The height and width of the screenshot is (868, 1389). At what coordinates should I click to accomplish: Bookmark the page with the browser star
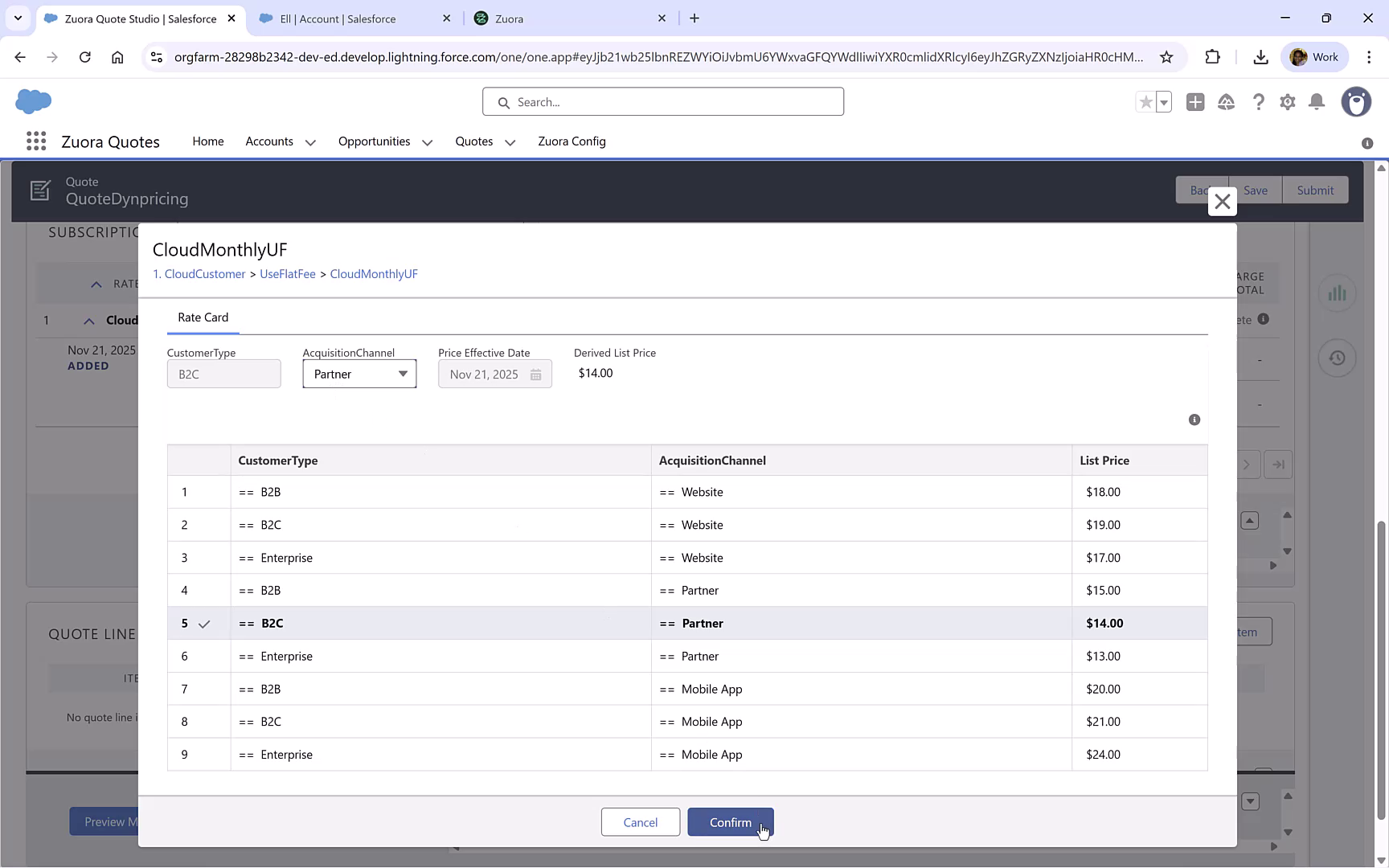[1166, 57]
